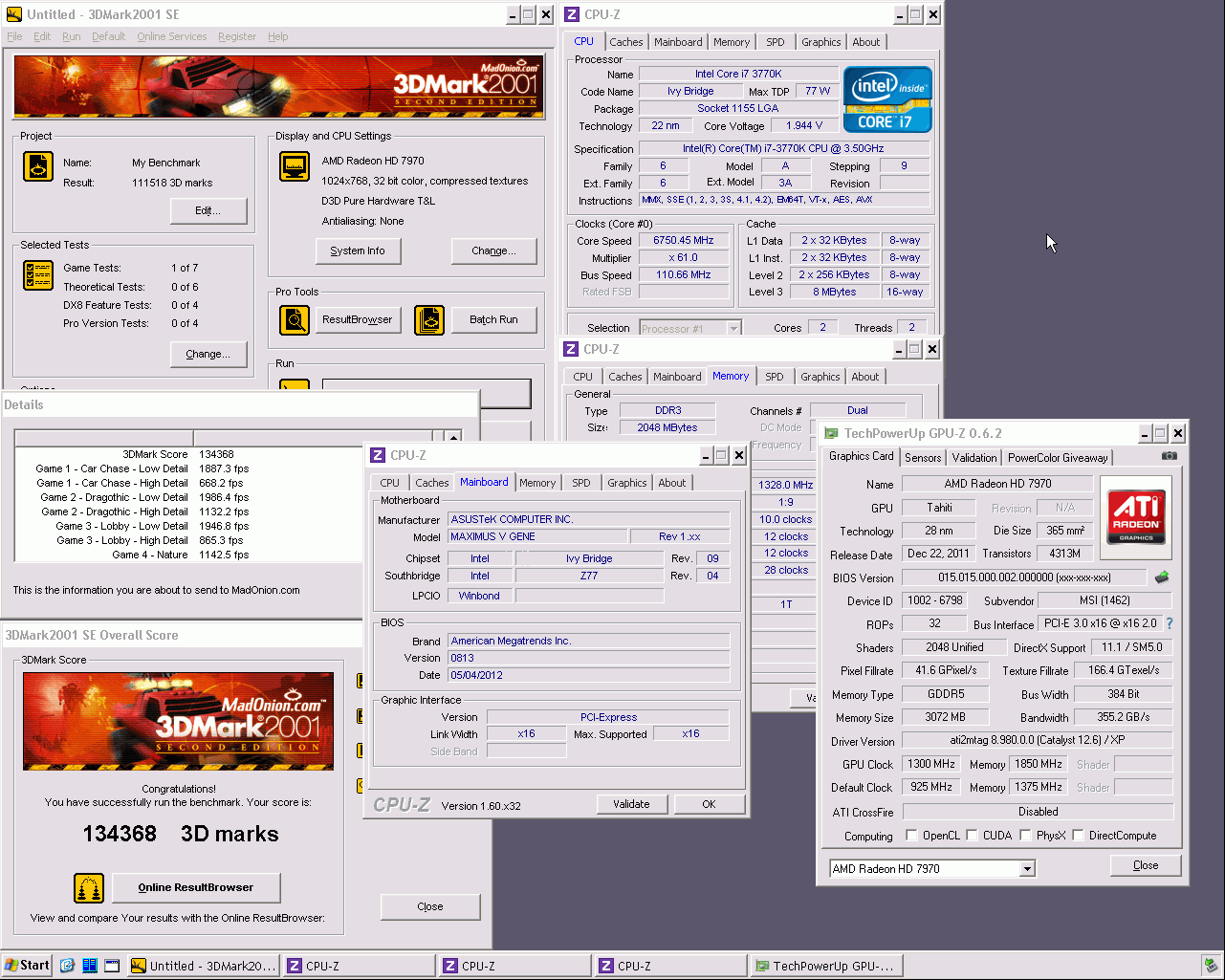Switch to SPD tab in Mainboard CPU-Z window
The image size is (1225, 980).
581,483
